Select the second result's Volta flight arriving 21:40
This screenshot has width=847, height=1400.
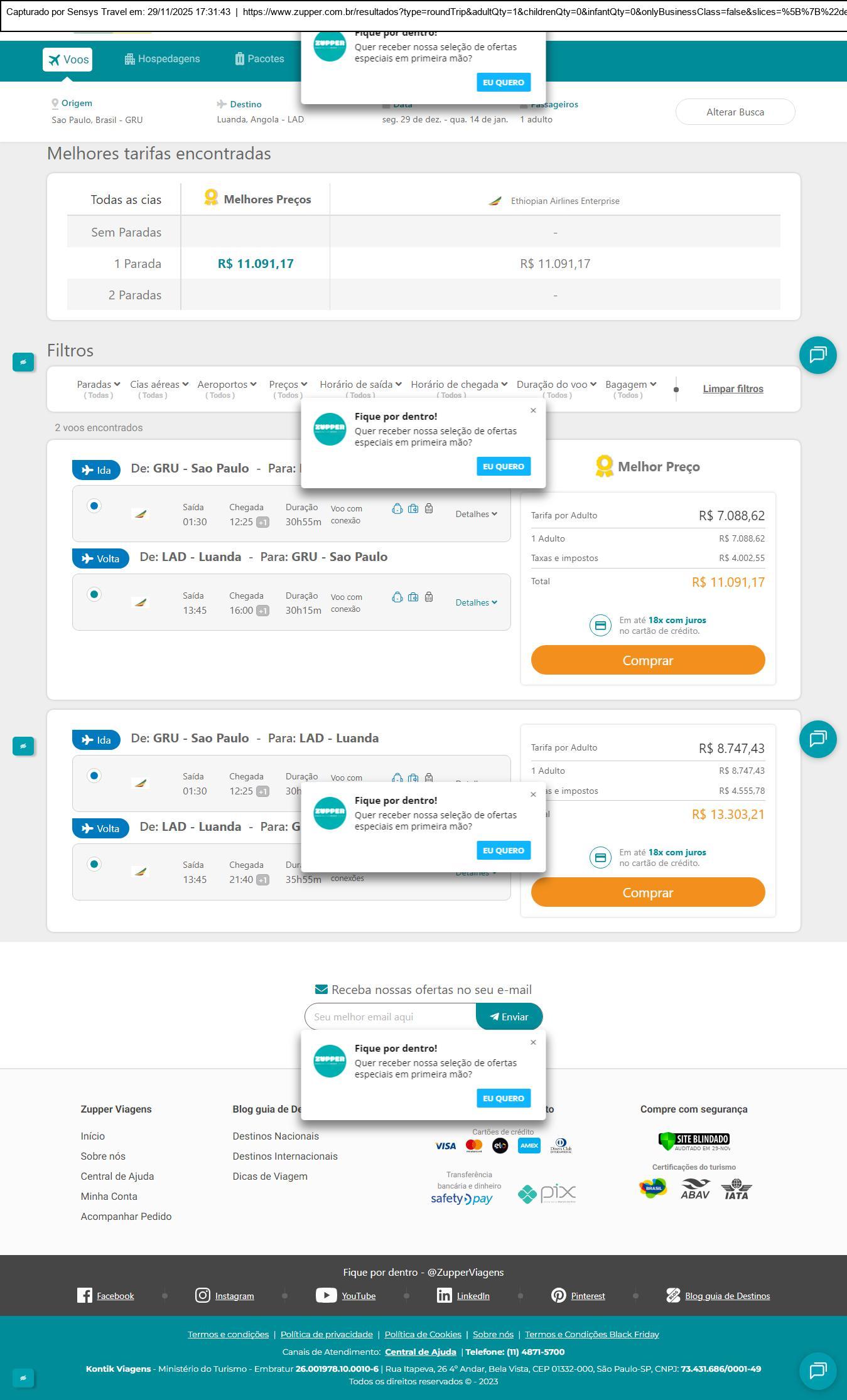[94, 864]
